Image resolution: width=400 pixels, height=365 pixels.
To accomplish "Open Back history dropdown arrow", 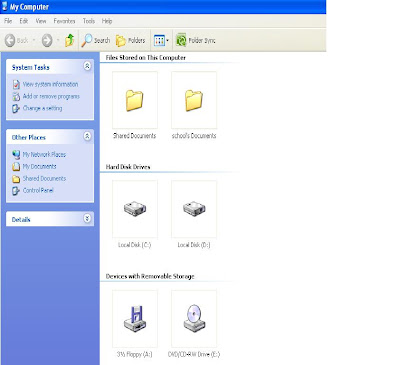I will click(34, 41).
